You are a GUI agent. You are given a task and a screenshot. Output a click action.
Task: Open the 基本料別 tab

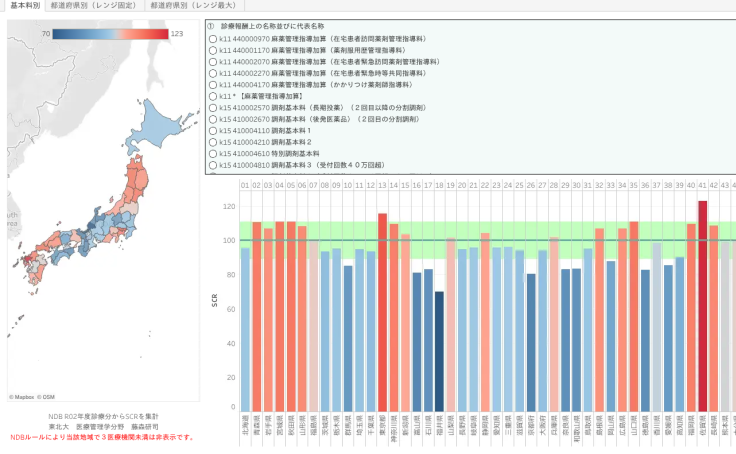coord(24,6)
